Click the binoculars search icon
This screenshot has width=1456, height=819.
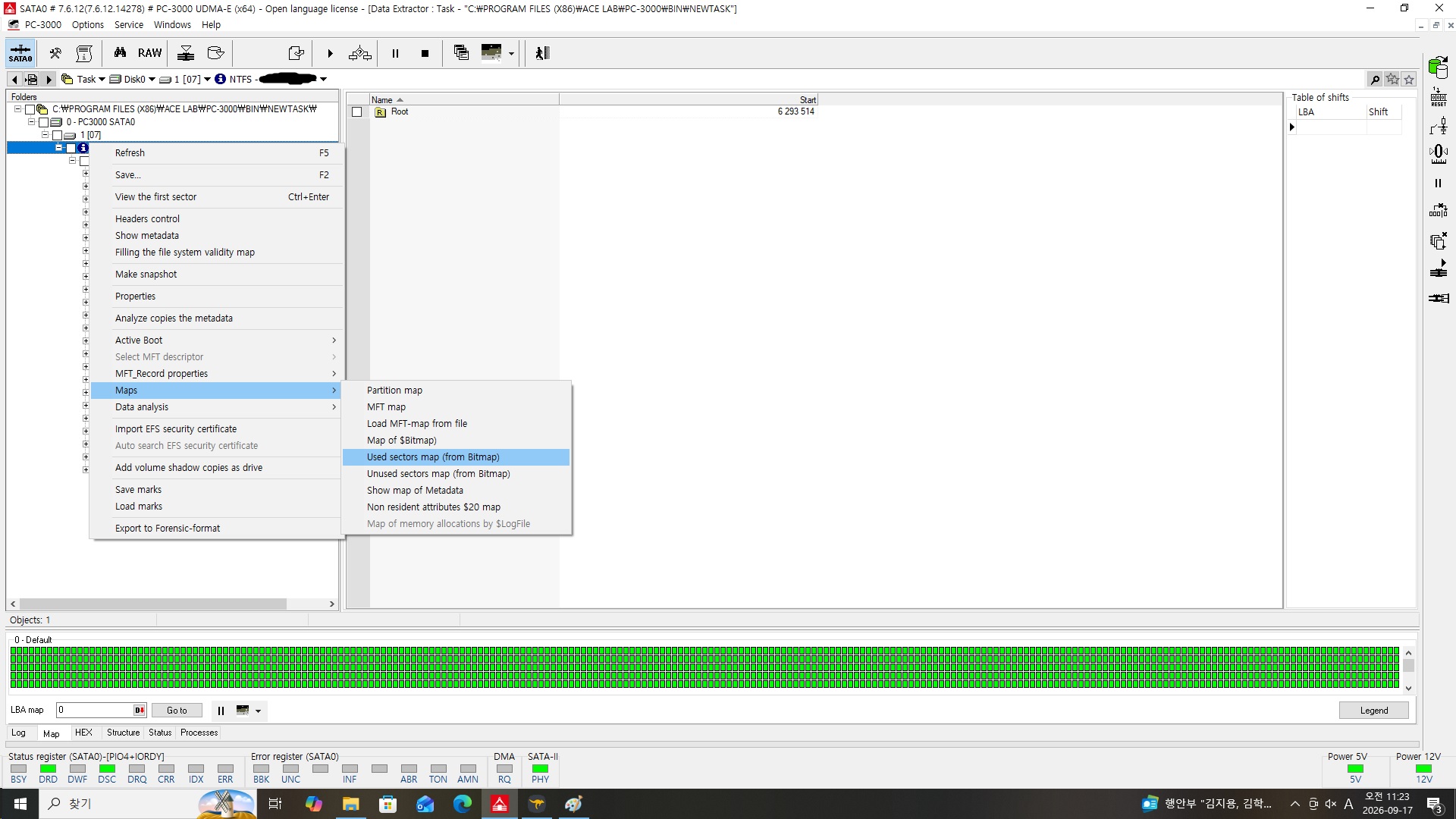tap(120, 53)
